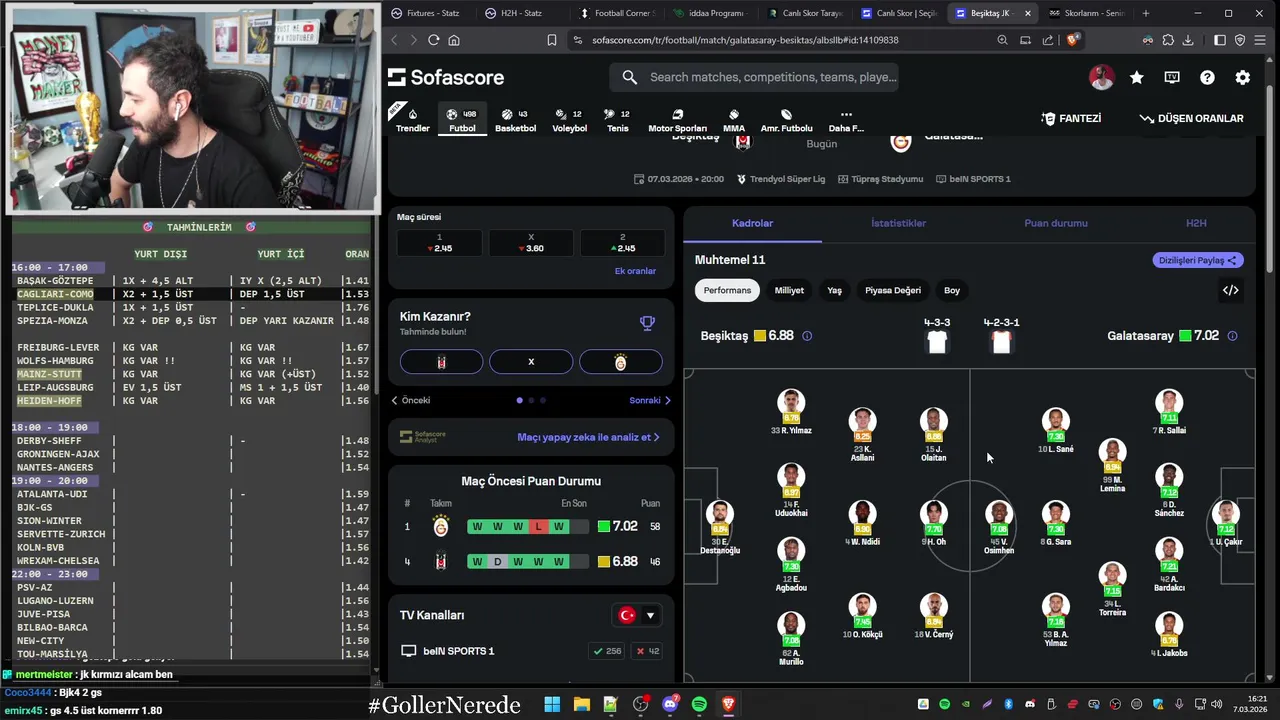Reload the page in browser
Viewport: 1280px width, 720px height.
[x=433, y=40]
